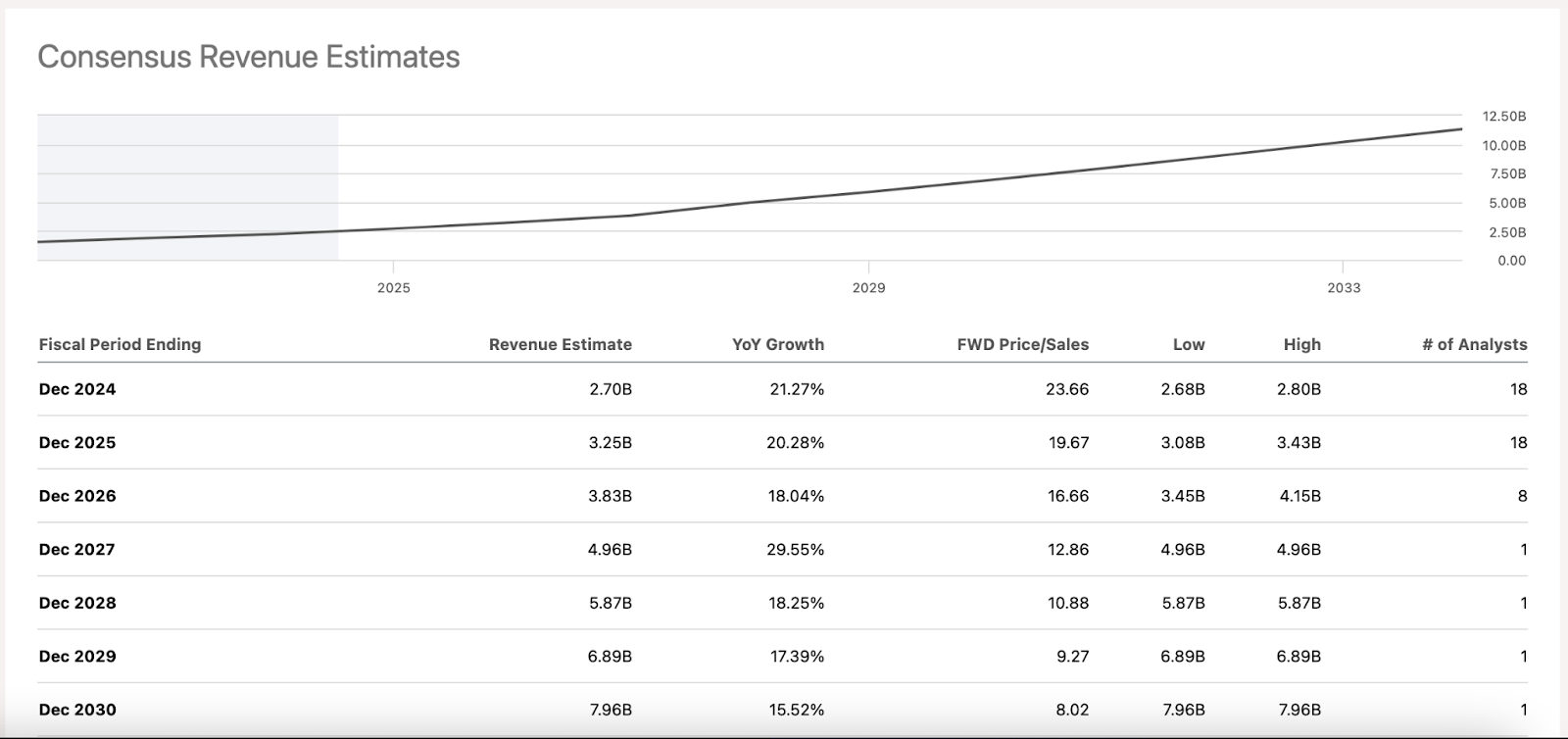Click the Dec 2026 fiscal period
Image resolution: width=1568 pixels, height=739 pixels.
click(x=77, y=496)
